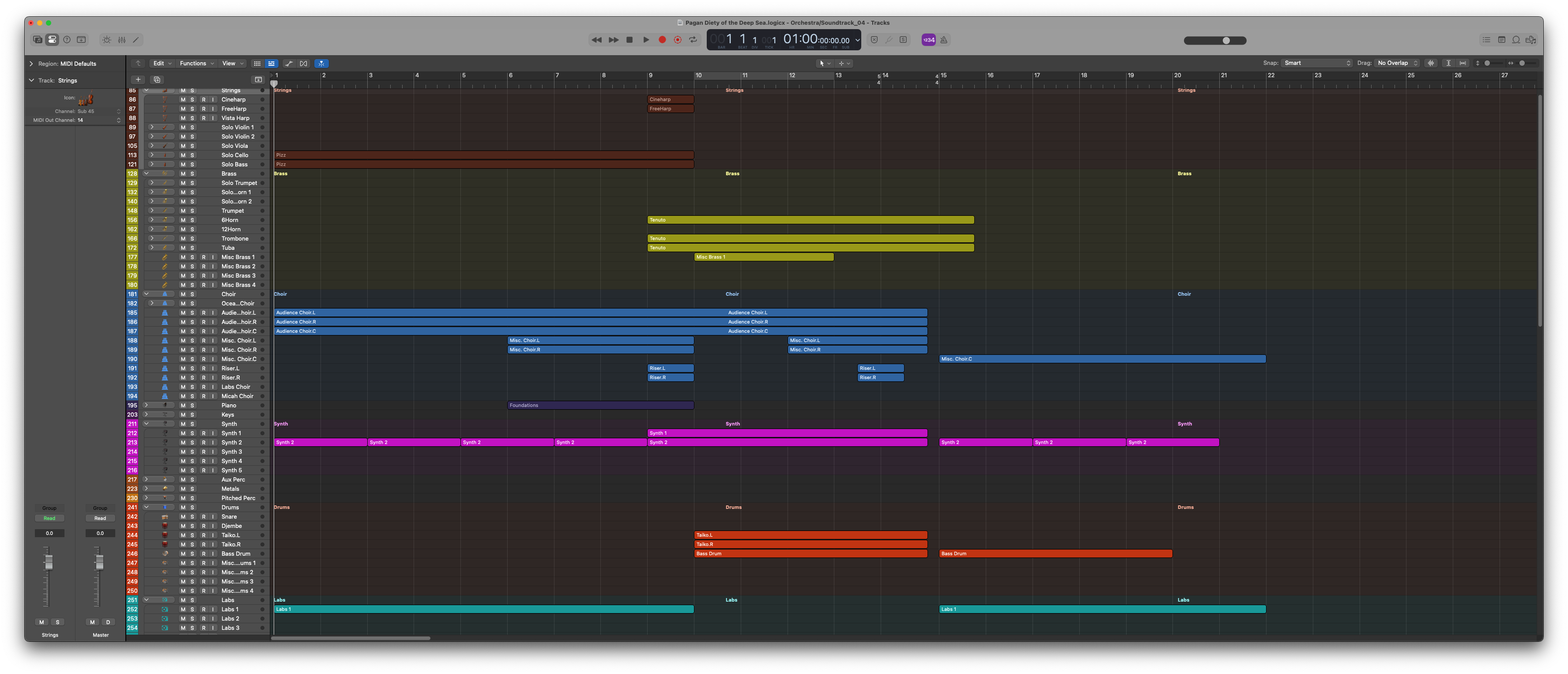1568x674 pixels.
Task: Click the Read automation button on Strings strip
Action: (49, 518)
